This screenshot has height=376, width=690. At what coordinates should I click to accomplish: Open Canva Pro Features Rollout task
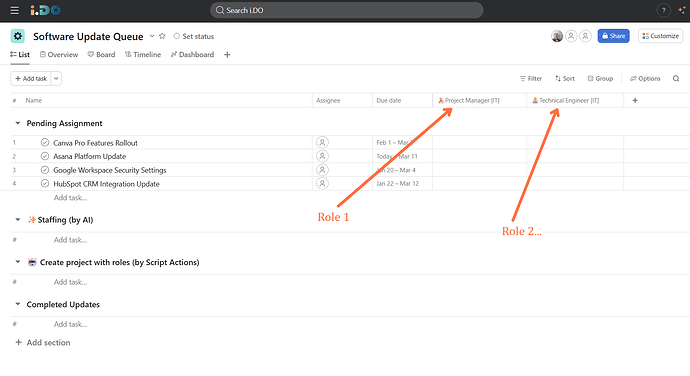95,143
